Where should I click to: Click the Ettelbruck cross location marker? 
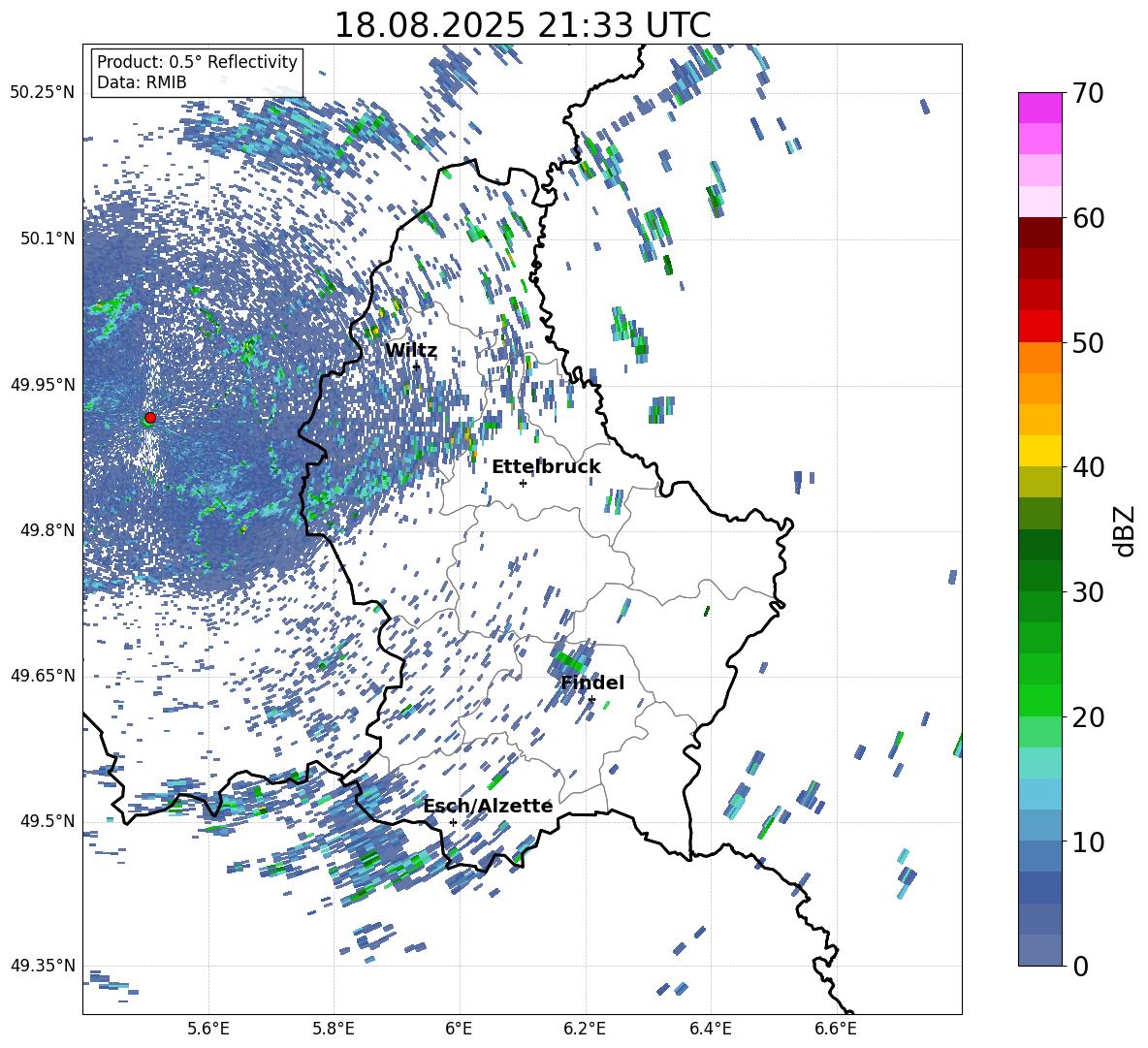(x=523, y=483)
